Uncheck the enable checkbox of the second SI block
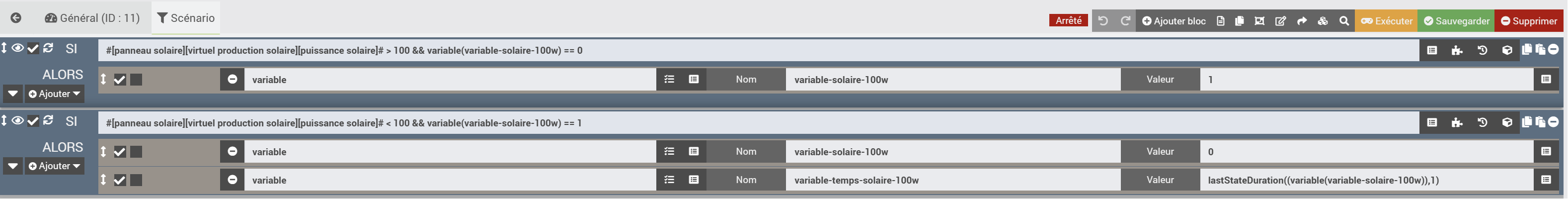Viewport: 1568px width, 199px height. 33,121
